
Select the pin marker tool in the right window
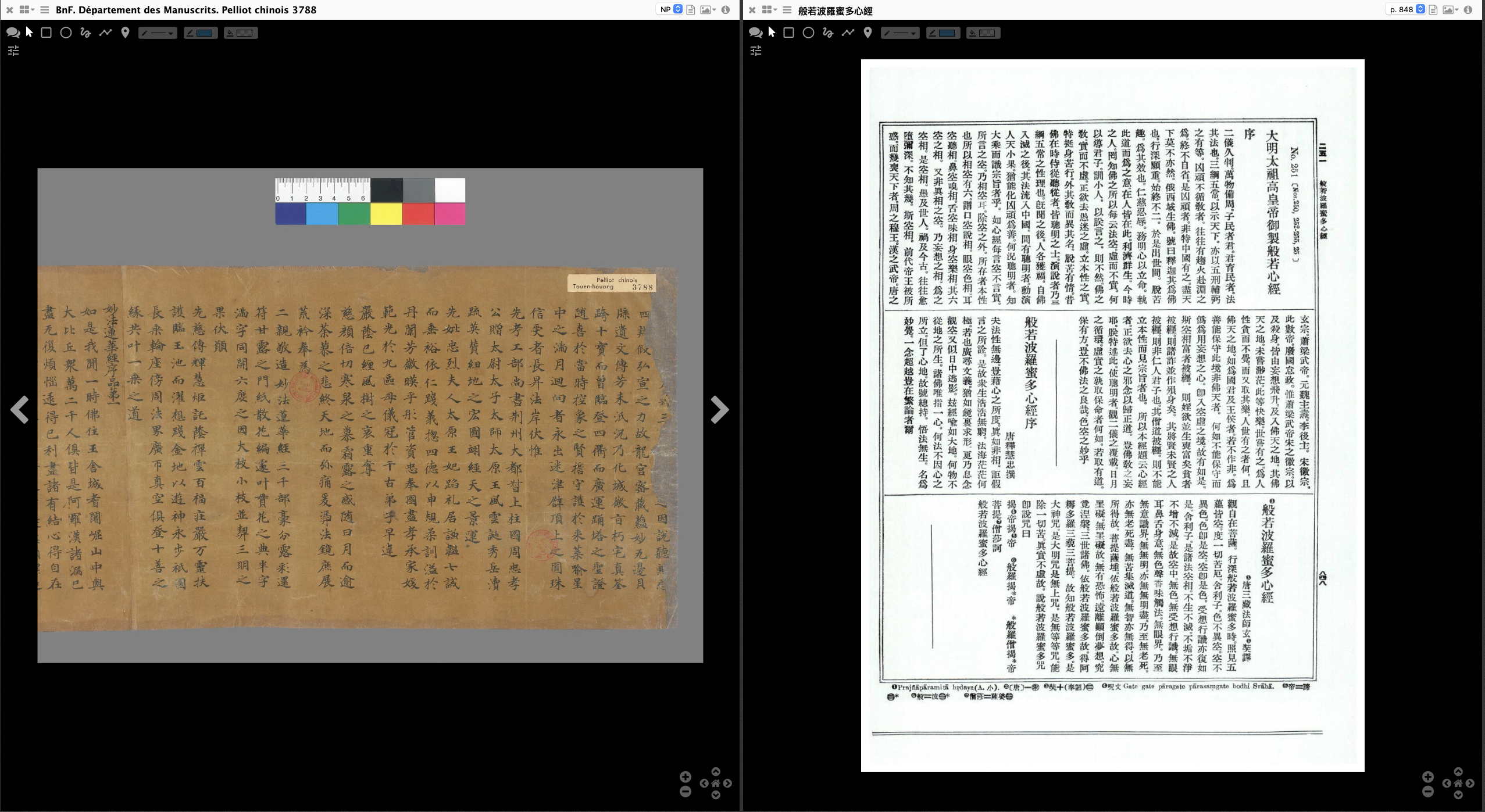tap(868, 33)
